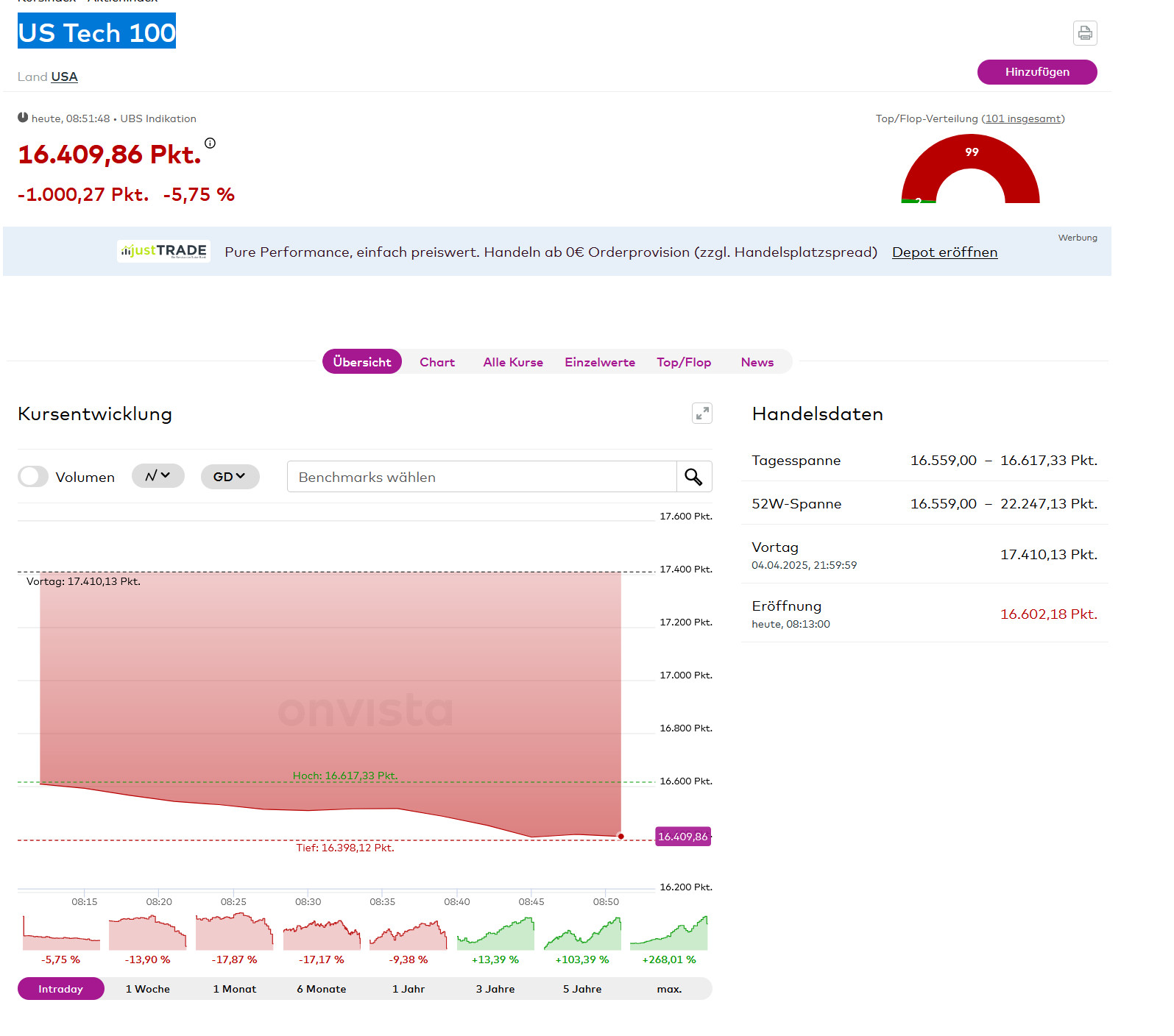Select the max. time range

click(x=669, y=989)
